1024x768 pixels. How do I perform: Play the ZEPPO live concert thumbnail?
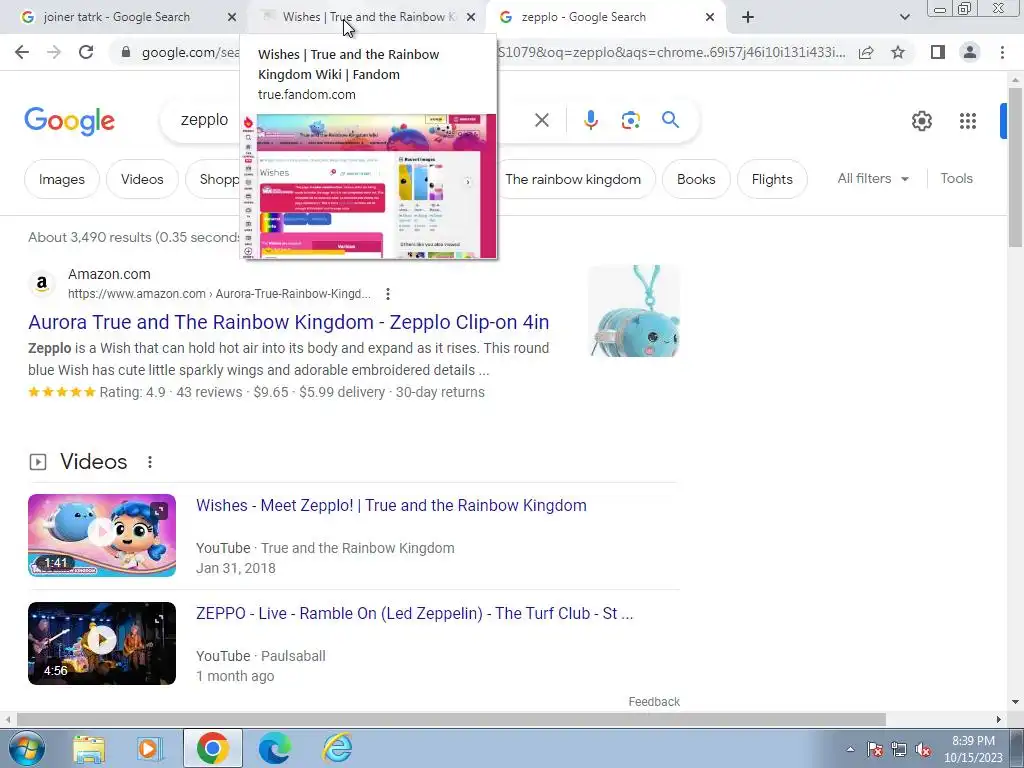[x=102, y=643]
